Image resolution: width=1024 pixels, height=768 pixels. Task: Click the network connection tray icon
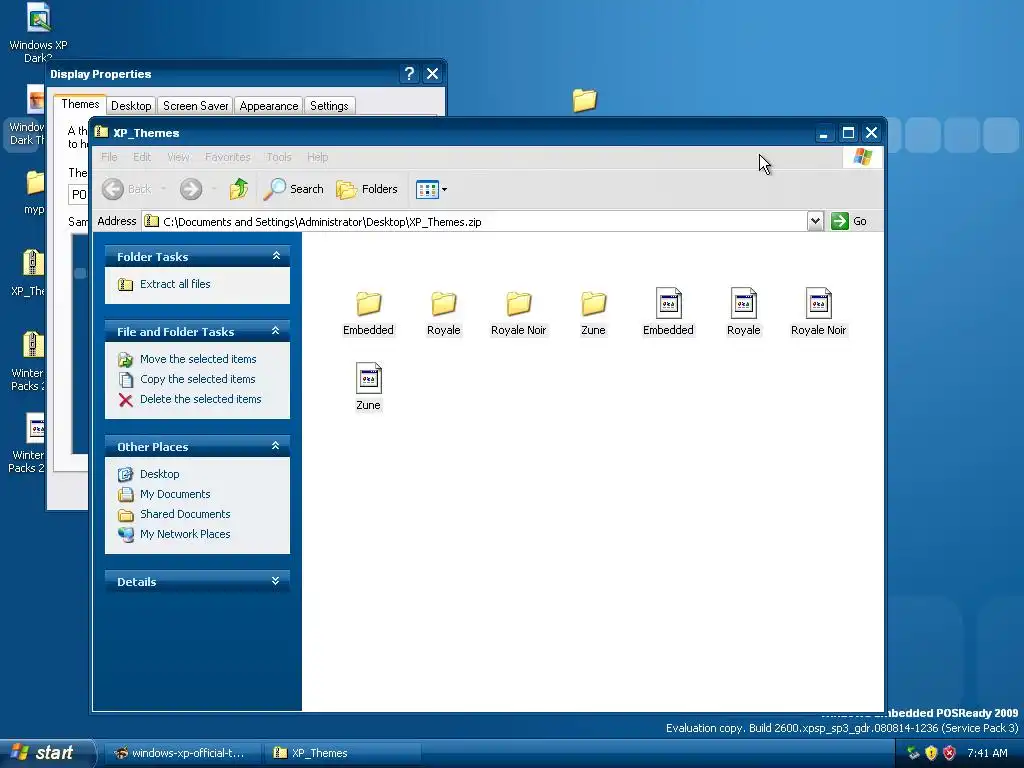[913, 753]
